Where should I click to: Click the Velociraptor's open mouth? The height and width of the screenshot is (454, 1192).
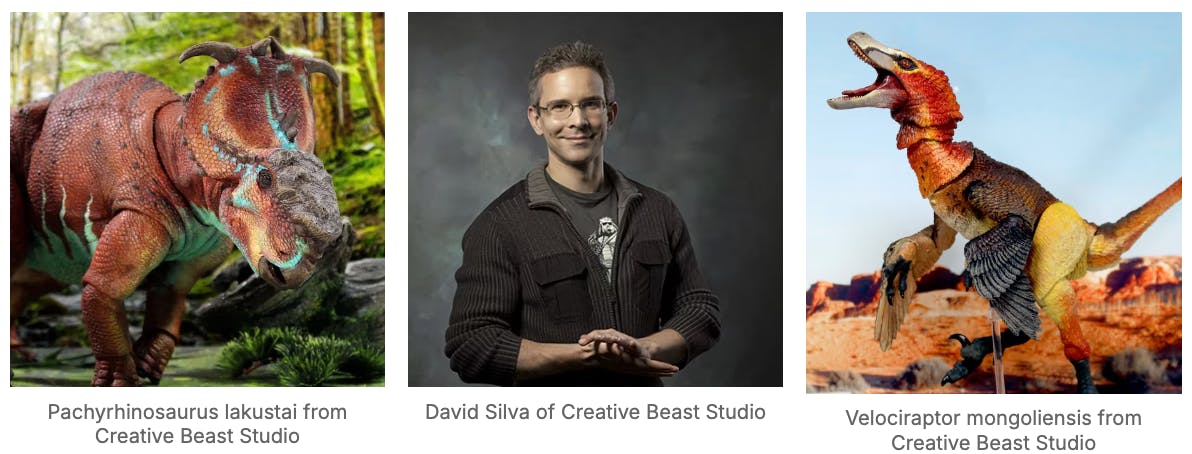pos(874,82)
